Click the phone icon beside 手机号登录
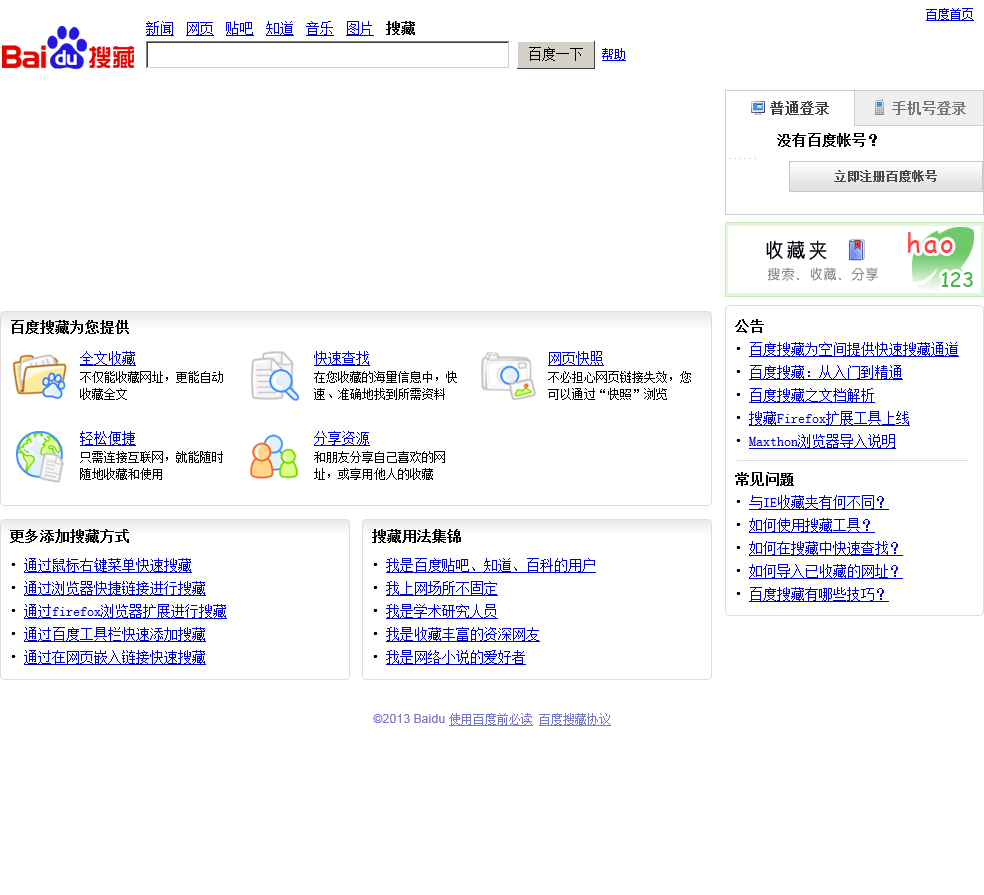Viewport: 984px width, 895px height. point(879,107)
